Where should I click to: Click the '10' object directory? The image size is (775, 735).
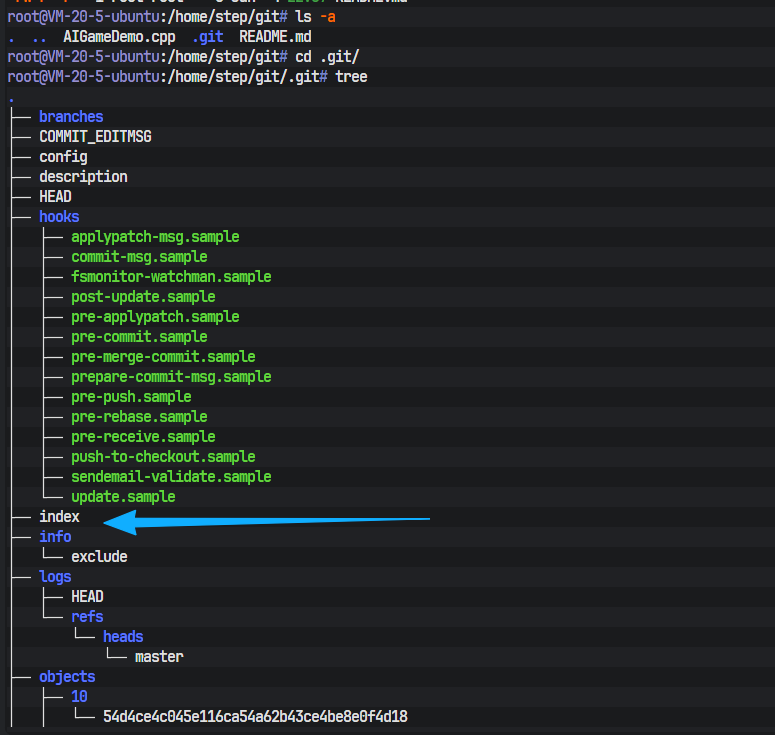point(79,696)
